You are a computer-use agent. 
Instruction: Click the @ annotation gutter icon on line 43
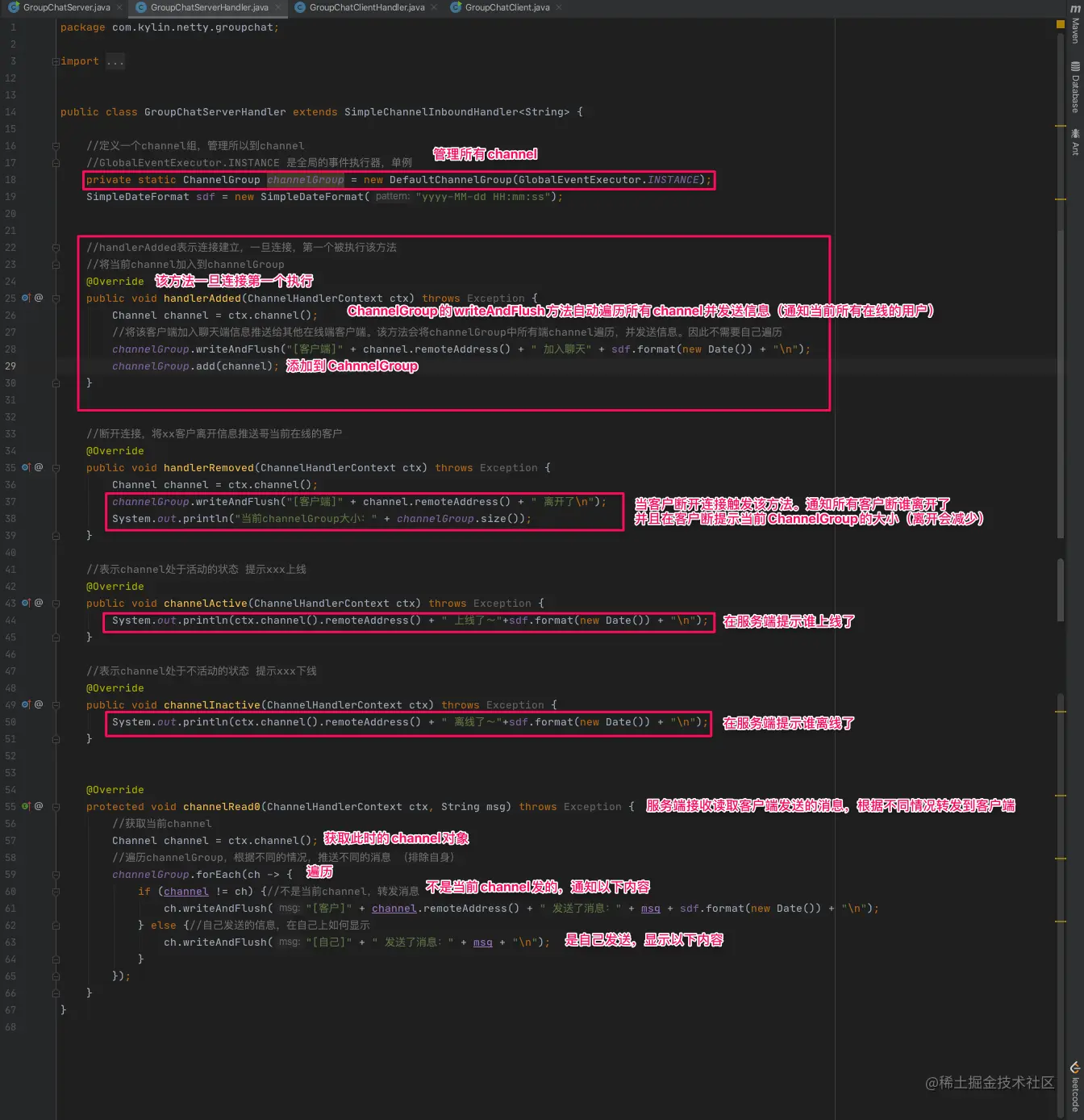pyautogui.click(x=39, y=603)
